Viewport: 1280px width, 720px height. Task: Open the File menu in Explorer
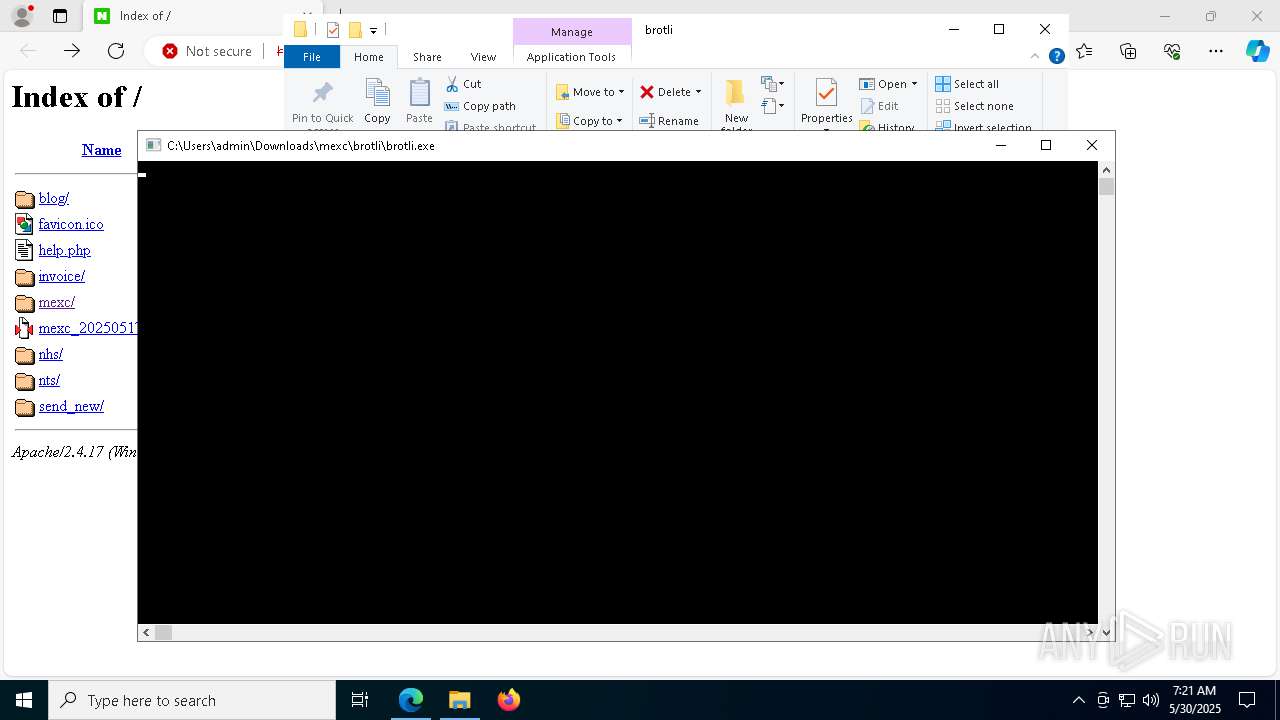point(312,57)
